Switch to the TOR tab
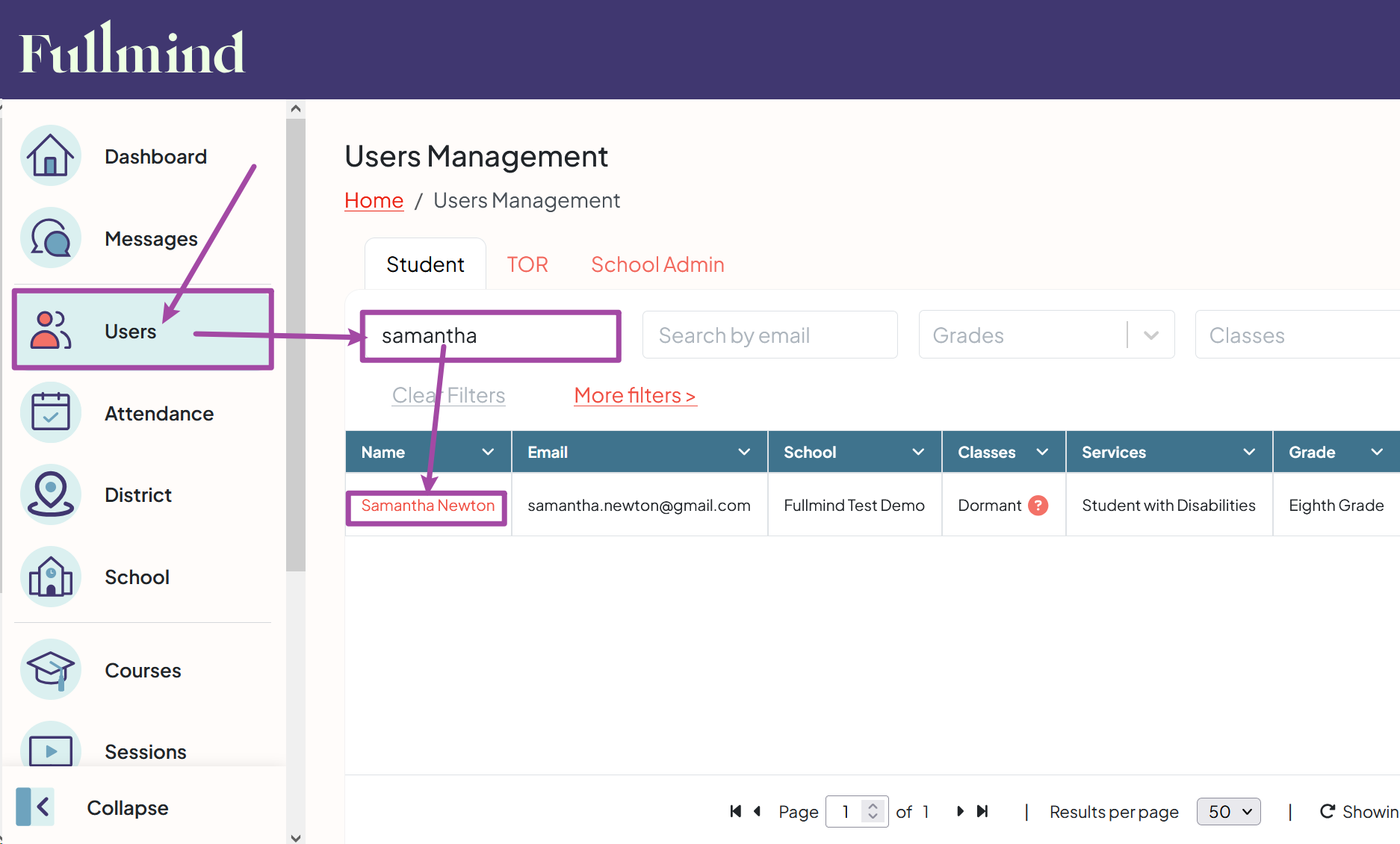 (527, 264)
